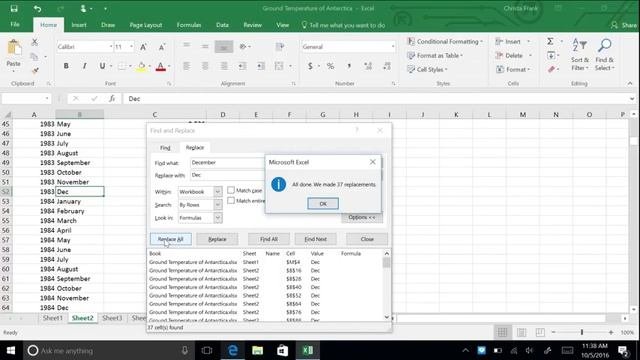Screen dimensions: 640x360
Task: Select the Sheet1 worksheet tab
Action: 53,318
